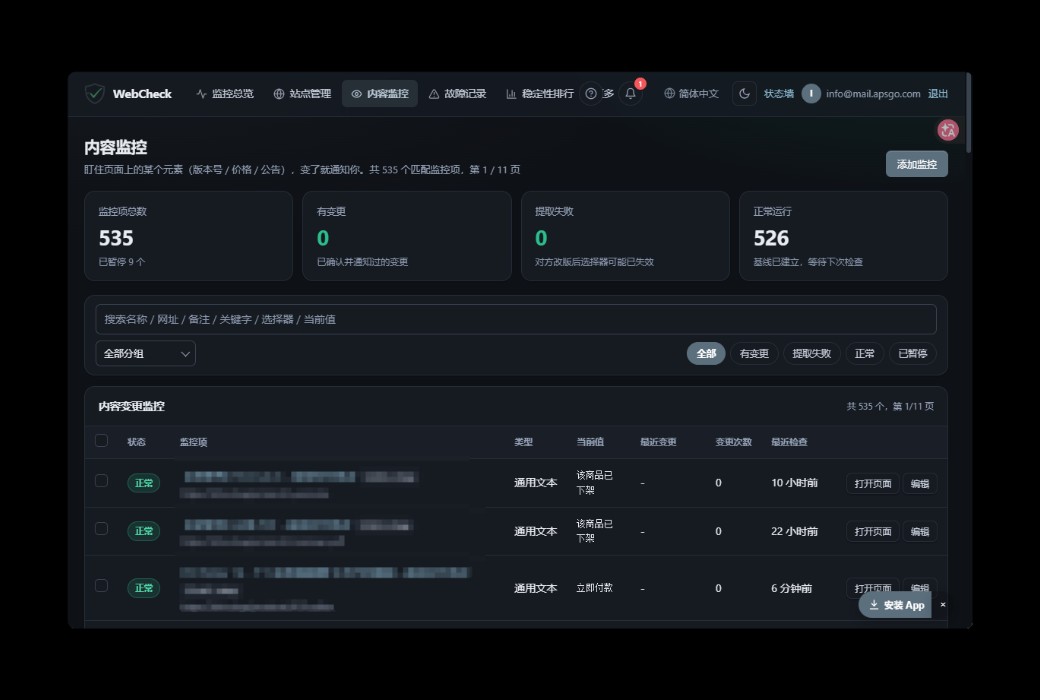The height and width of the screenshot is (700, 1040).
Task: Toggle dark mode moon icon
Action: point(744,94)
